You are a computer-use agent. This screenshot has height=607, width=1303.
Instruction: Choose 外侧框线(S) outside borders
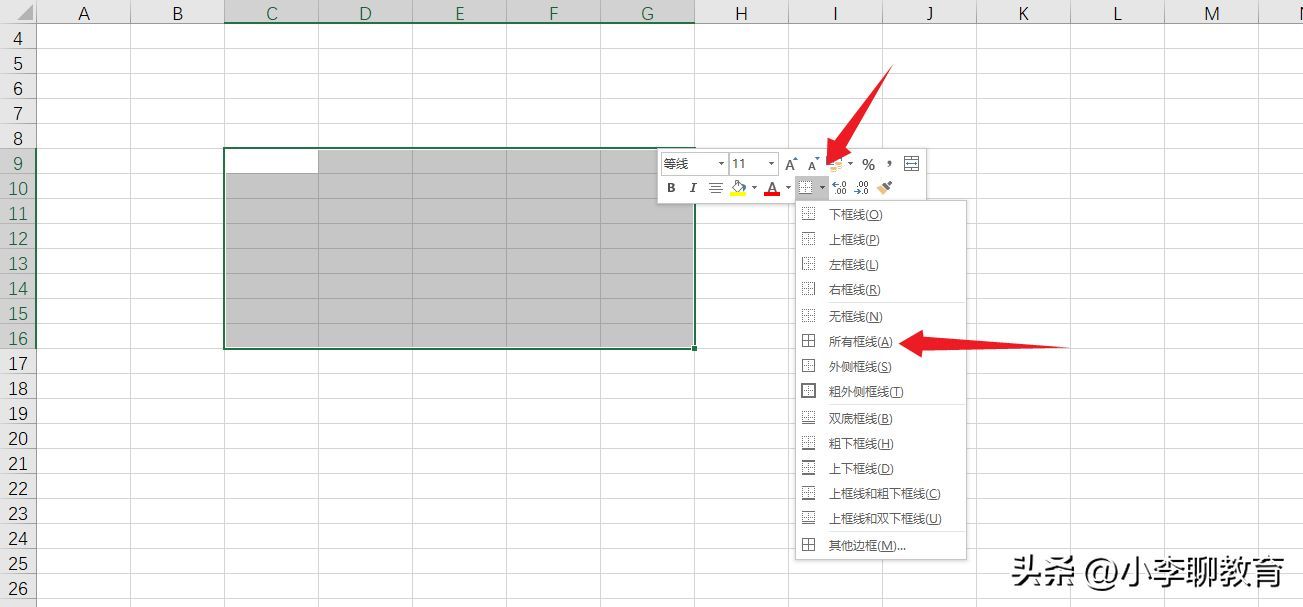click(881, 366)
